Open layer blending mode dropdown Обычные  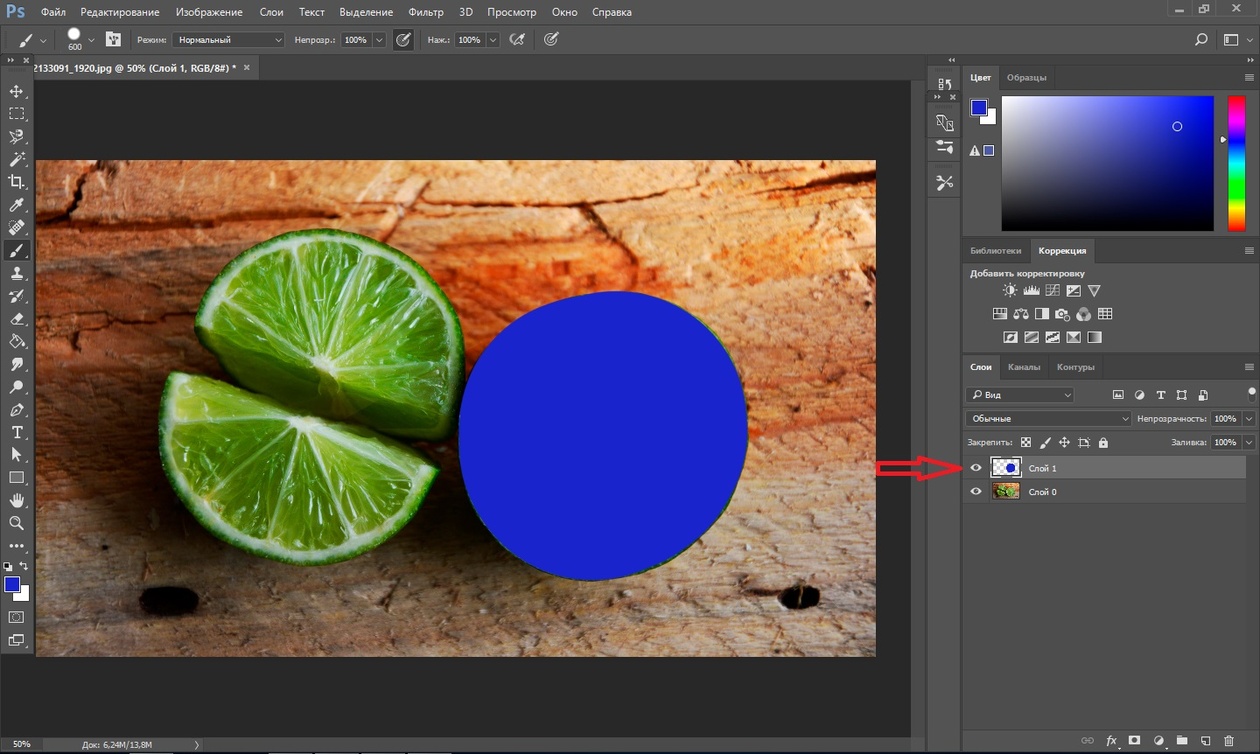(1048, 419)
